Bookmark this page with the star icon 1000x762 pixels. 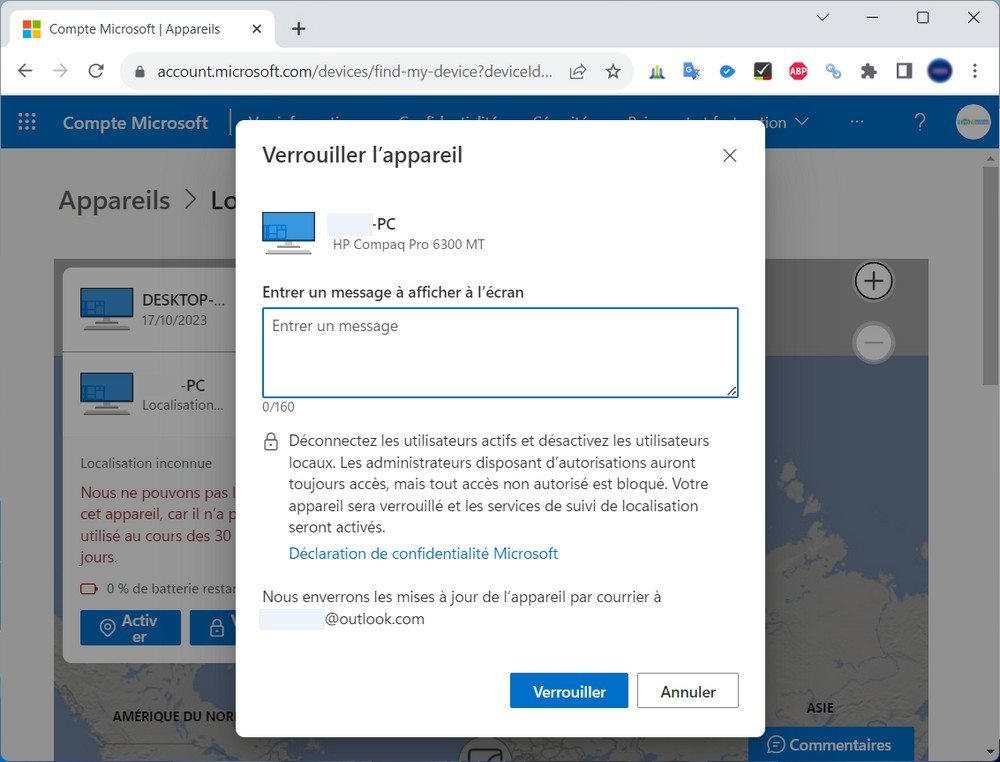[x=613, y=71]
